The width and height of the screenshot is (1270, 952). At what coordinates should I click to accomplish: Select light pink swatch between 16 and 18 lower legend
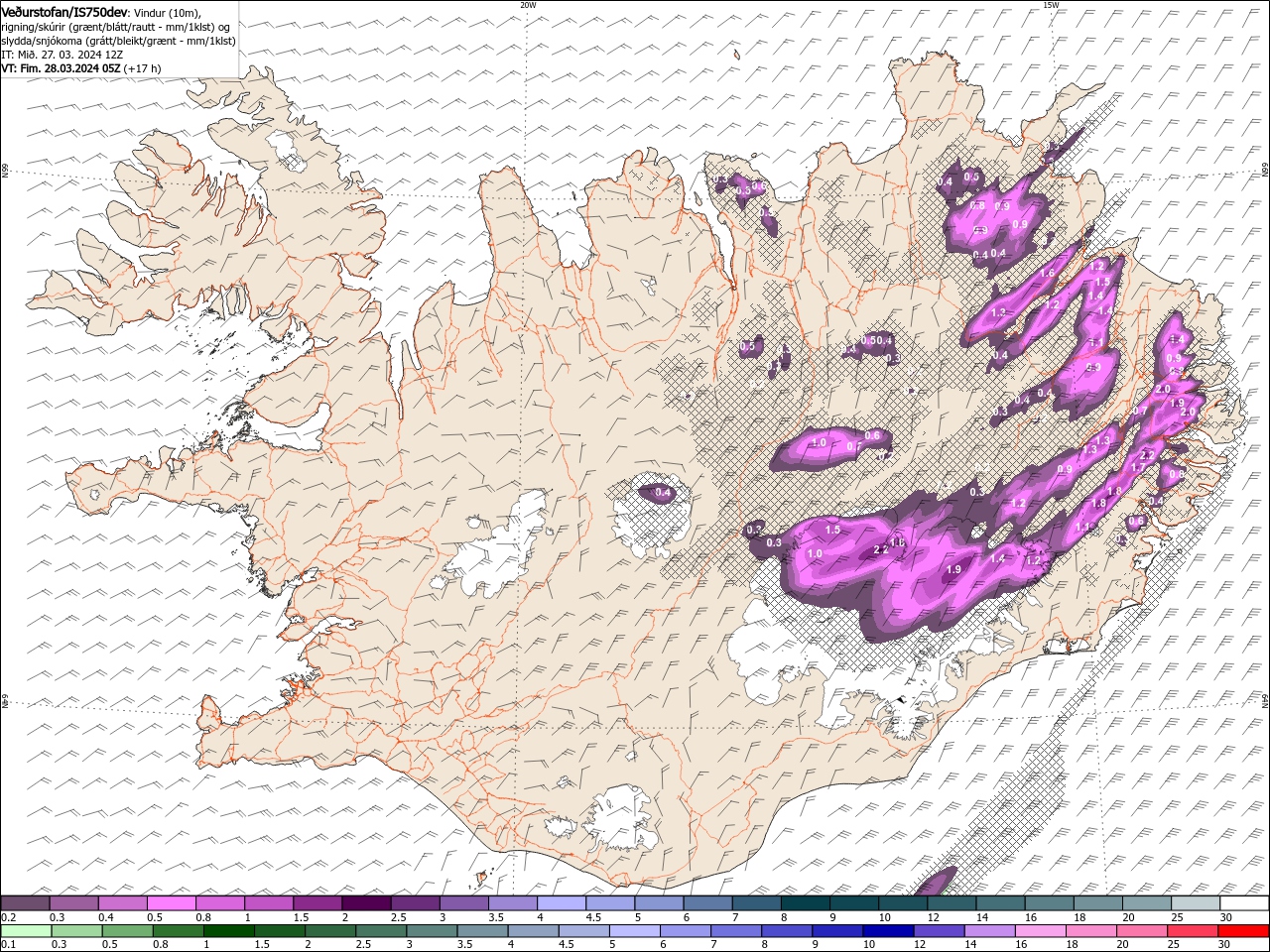(x=1041, y=930)
